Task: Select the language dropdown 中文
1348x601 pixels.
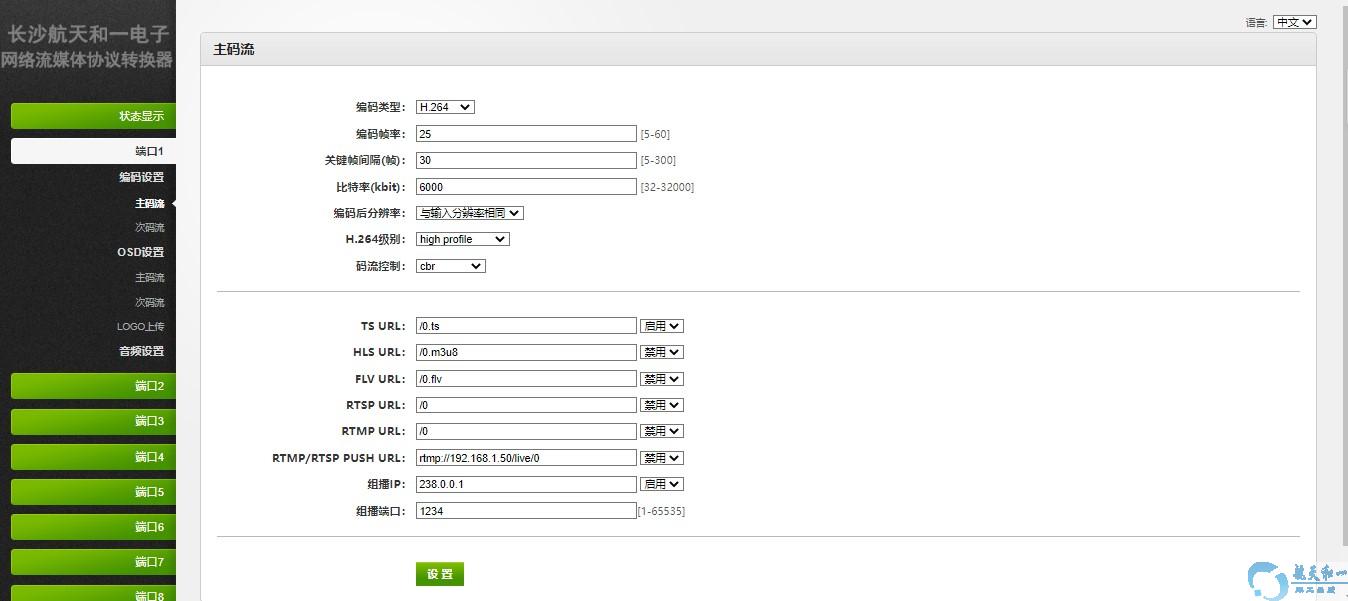Action: (x=1294, y=22)
